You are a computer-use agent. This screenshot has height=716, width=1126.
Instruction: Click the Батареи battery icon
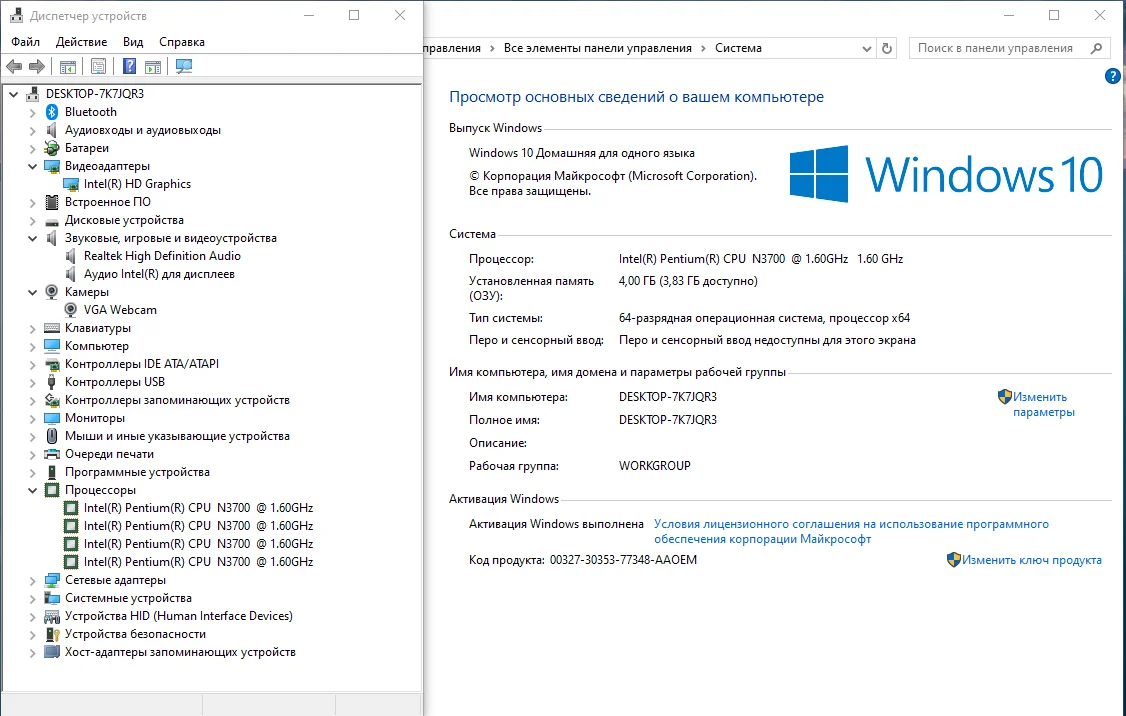coord(52,148)
